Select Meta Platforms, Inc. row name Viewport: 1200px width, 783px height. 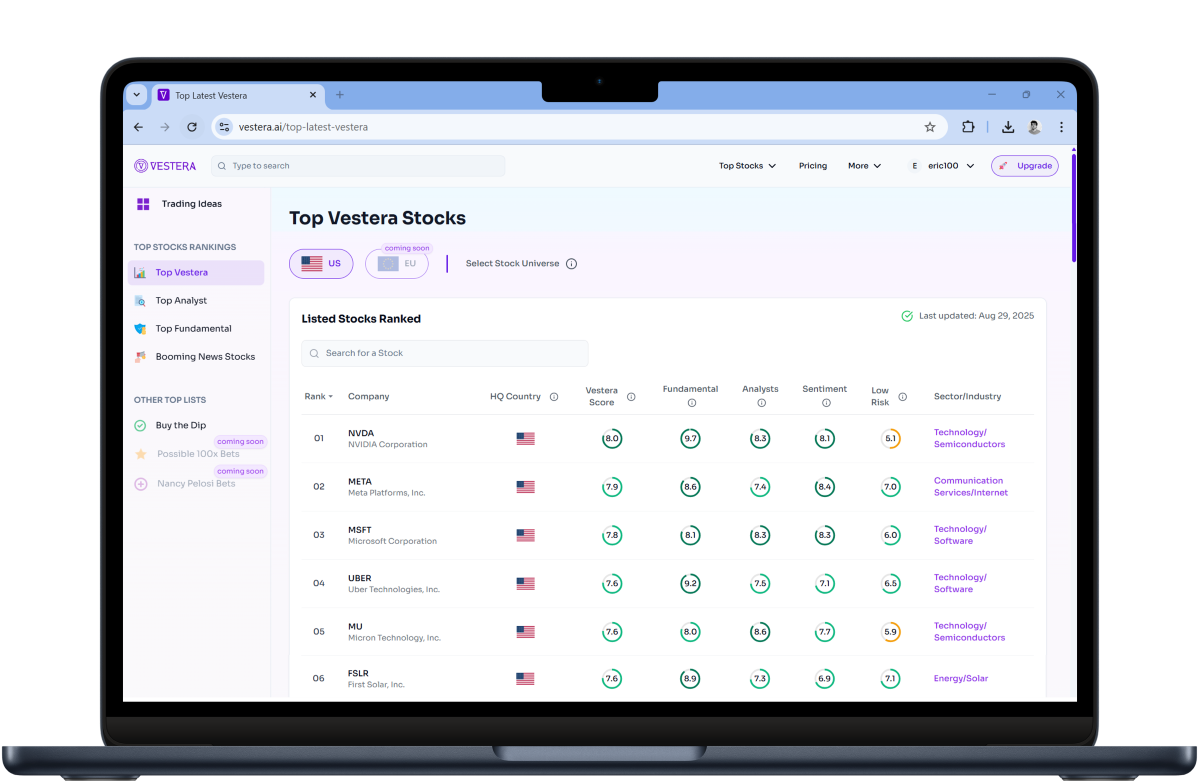click(386, 493)
